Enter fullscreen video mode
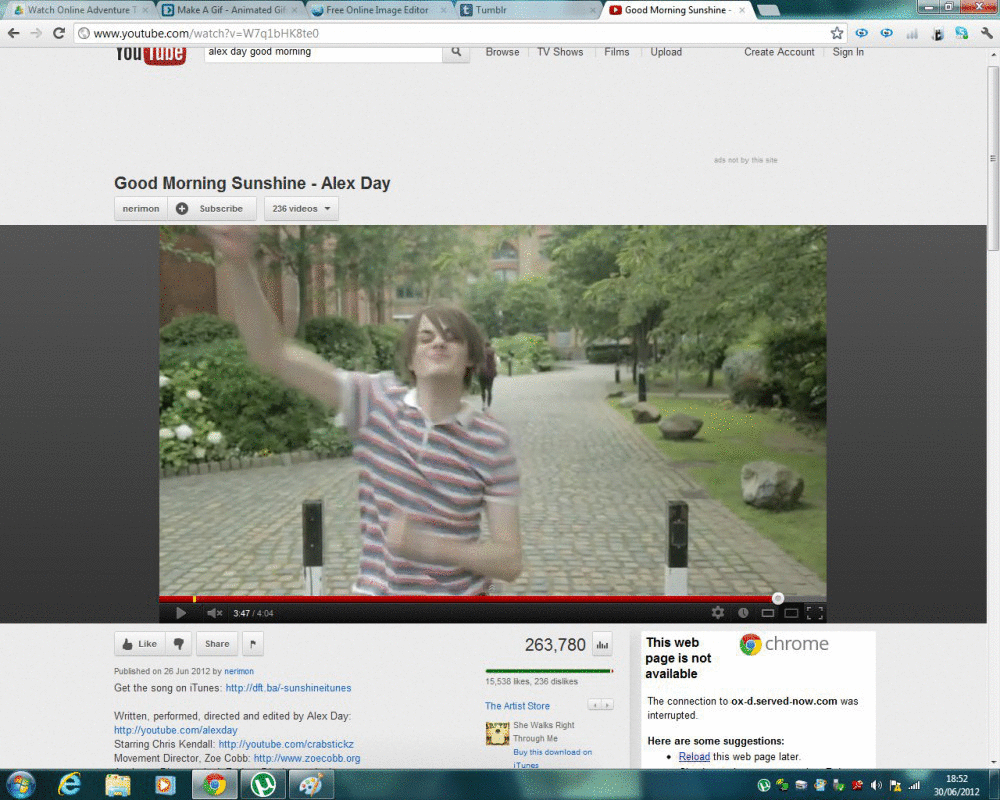 click(815, 613)
